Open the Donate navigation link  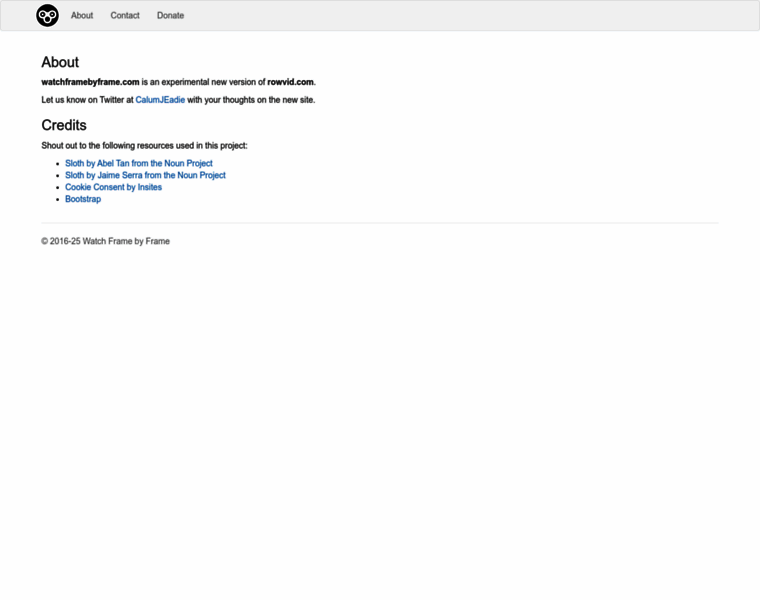(170, 16)
